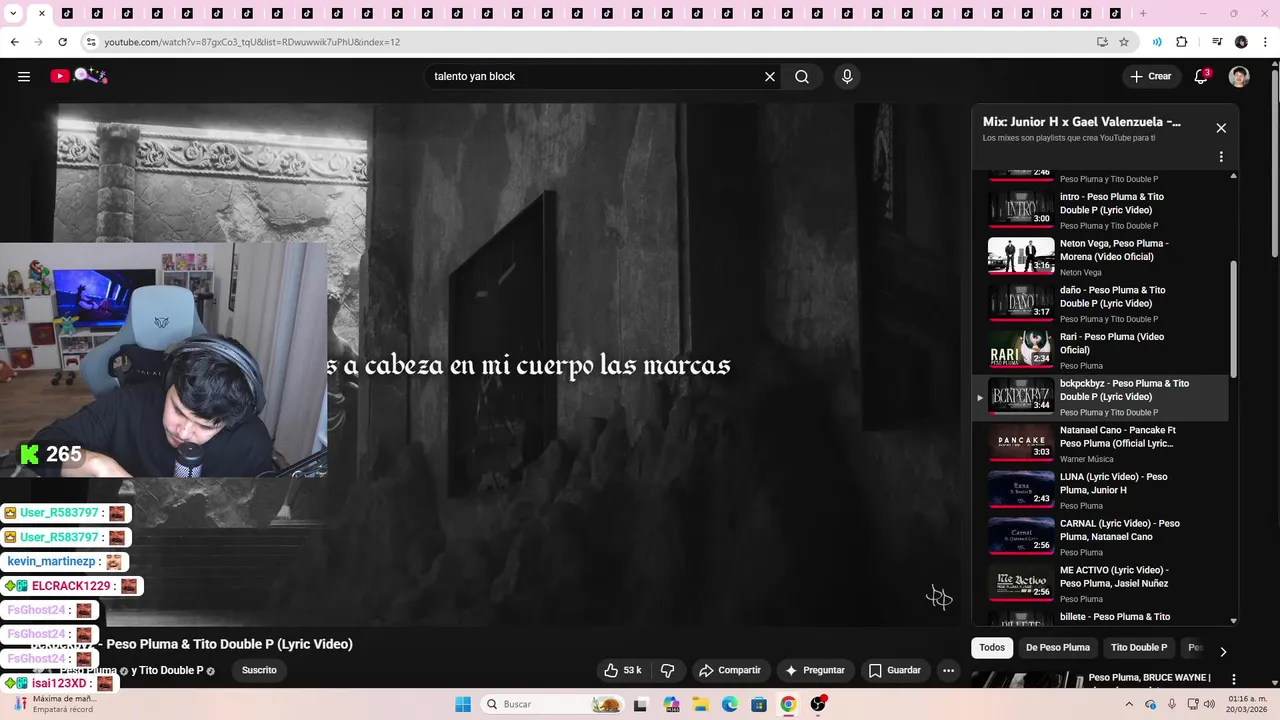Select the De Peso Pluma chip
This screenshot has height=720, width=1280.
point(1057,648)
